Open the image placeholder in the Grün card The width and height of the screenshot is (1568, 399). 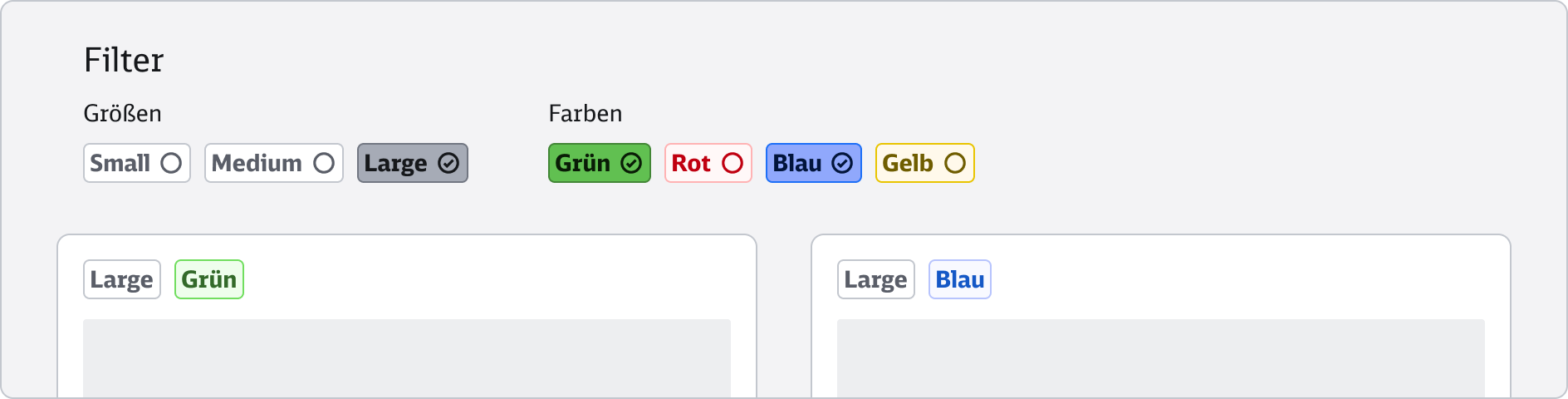point(407,357)
